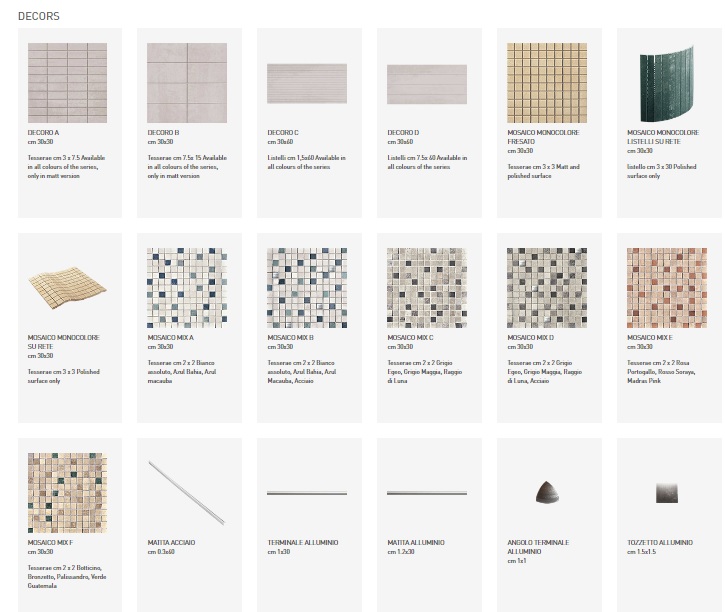Click the Decoro A tile image
725x612 pixels.
67,82
